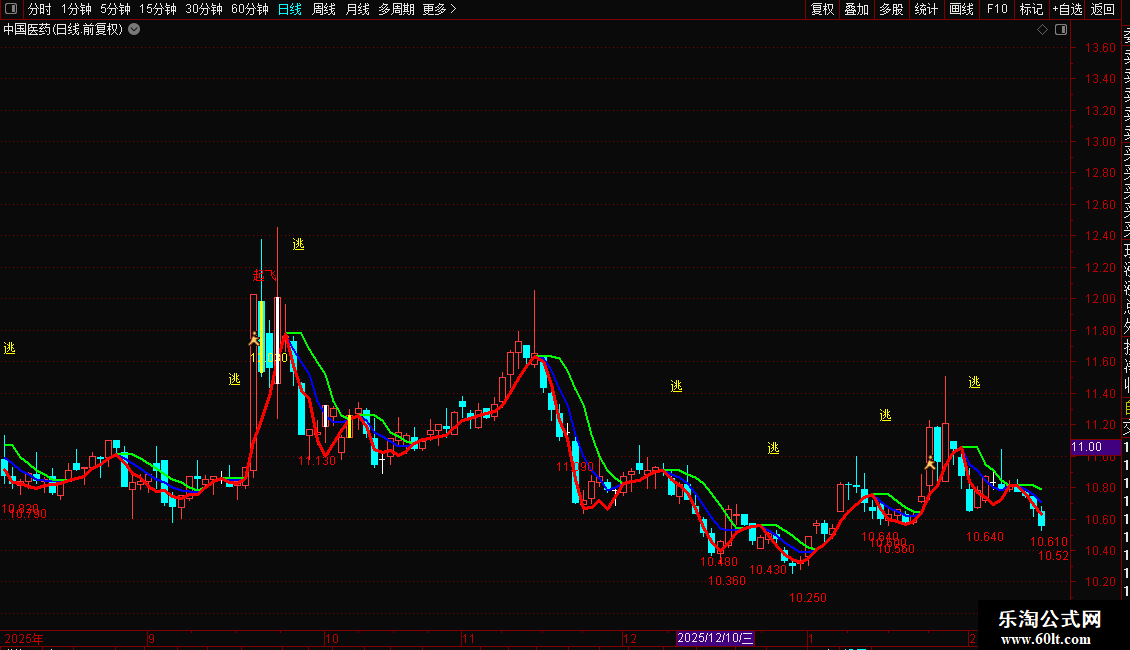Toggle the left sidebar panel icon

pyautogui.click(x=11, y=9)
